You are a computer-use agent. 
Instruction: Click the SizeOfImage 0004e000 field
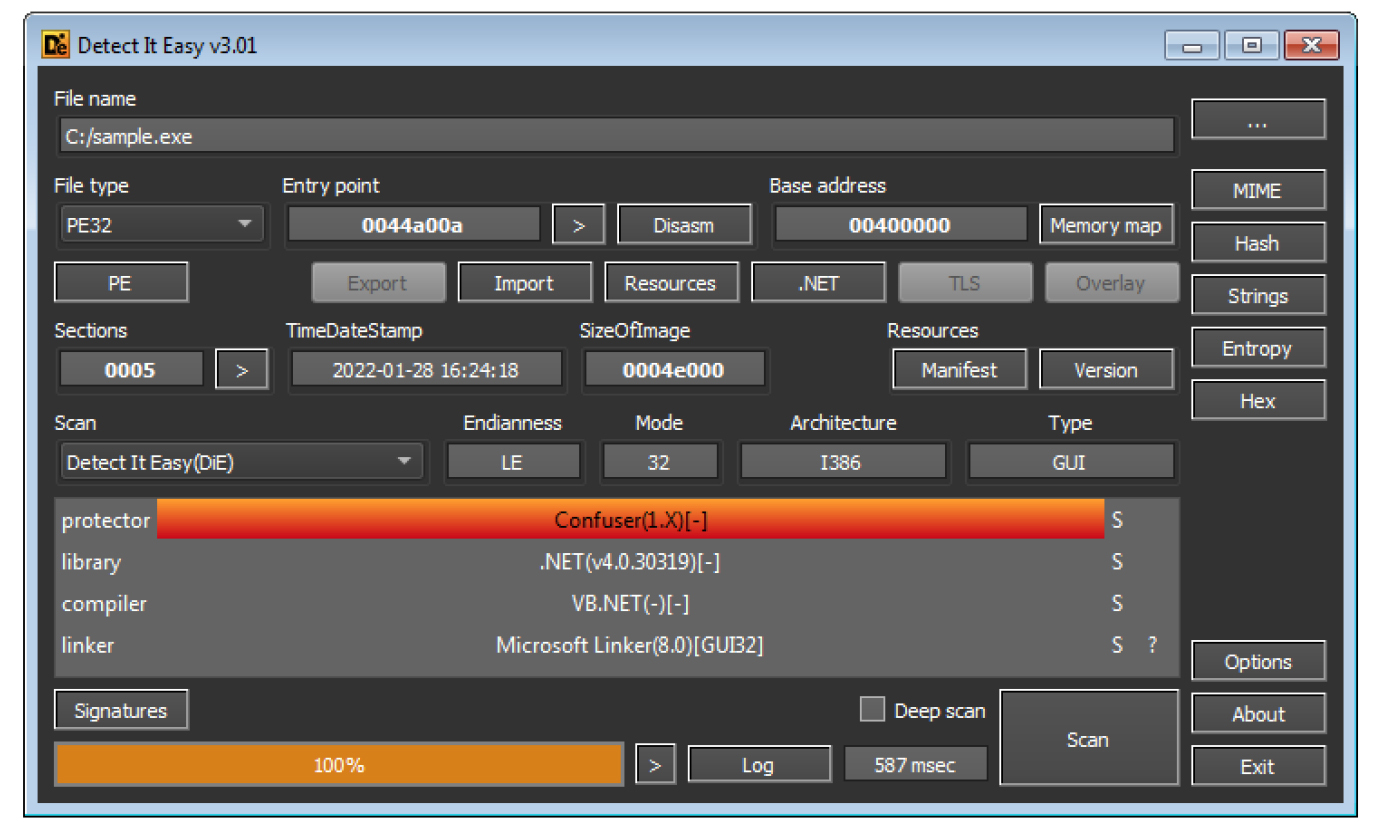[674, 370]
